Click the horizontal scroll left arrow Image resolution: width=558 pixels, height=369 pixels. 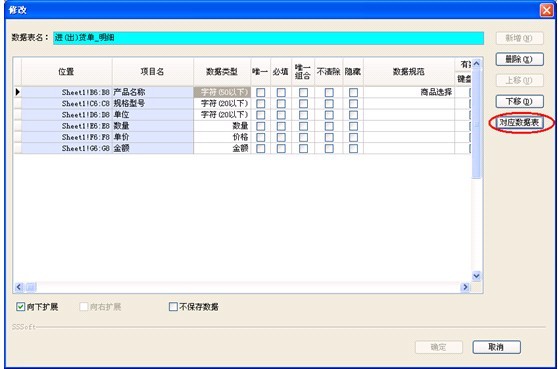pyautogui.click(x=19, y=287)
